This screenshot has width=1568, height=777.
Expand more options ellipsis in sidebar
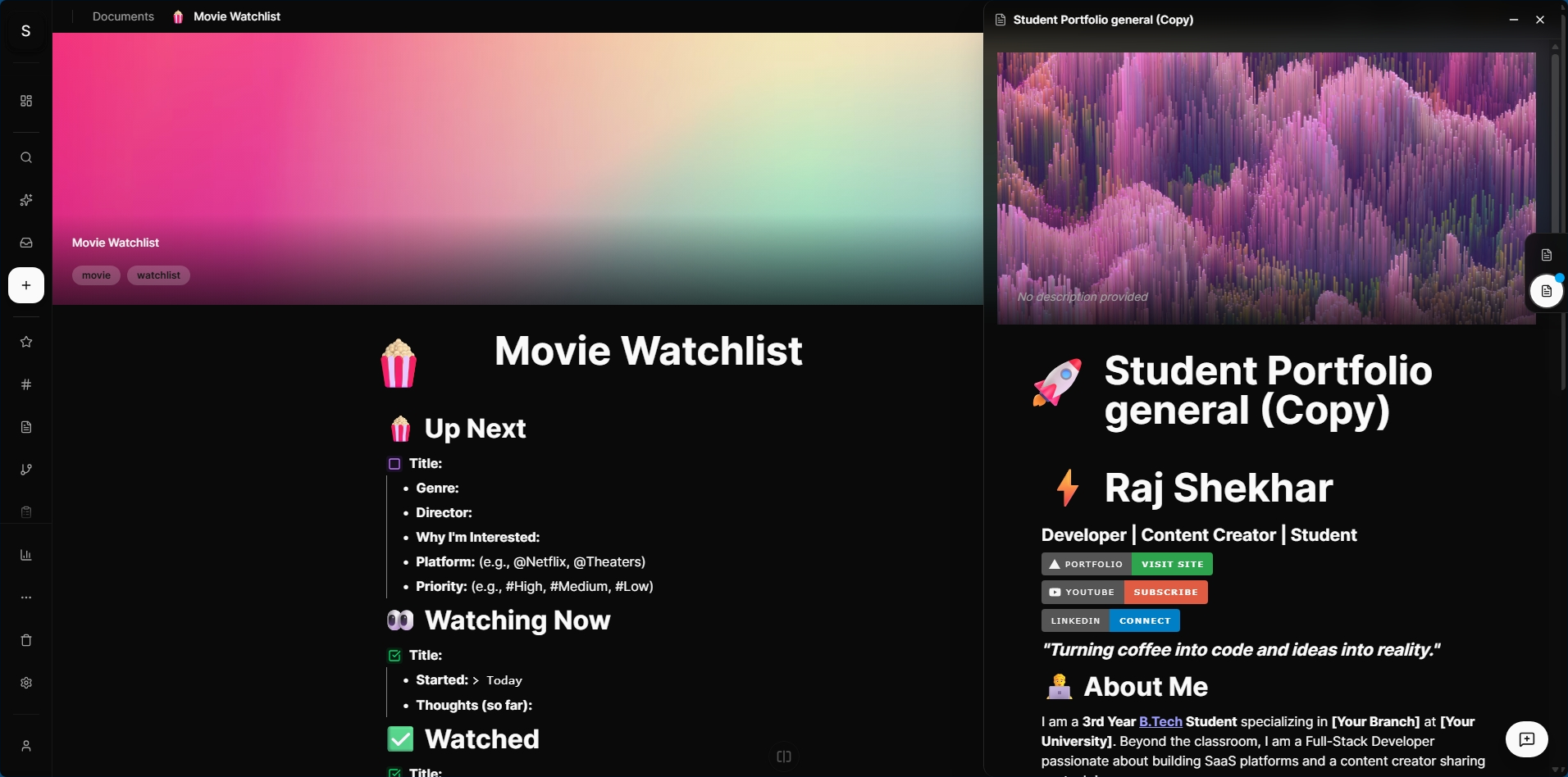[x=26, y=598]
